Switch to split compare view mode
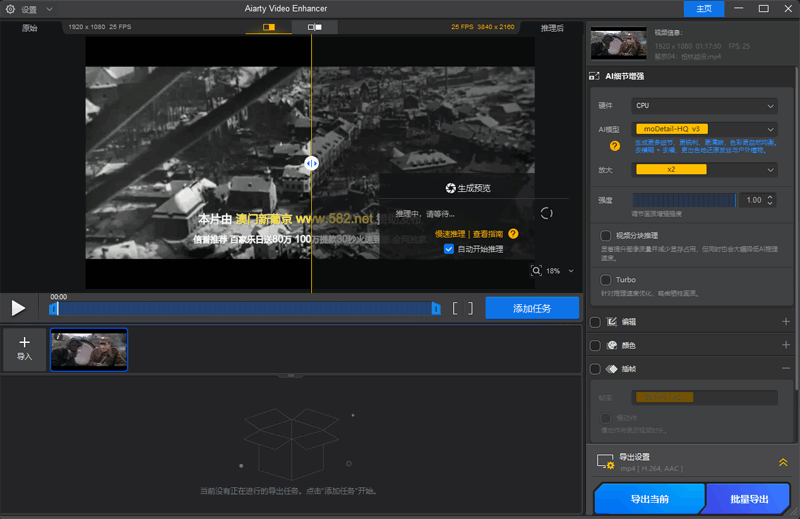Viewport: 800px width, 519px height. click(268, 28)
